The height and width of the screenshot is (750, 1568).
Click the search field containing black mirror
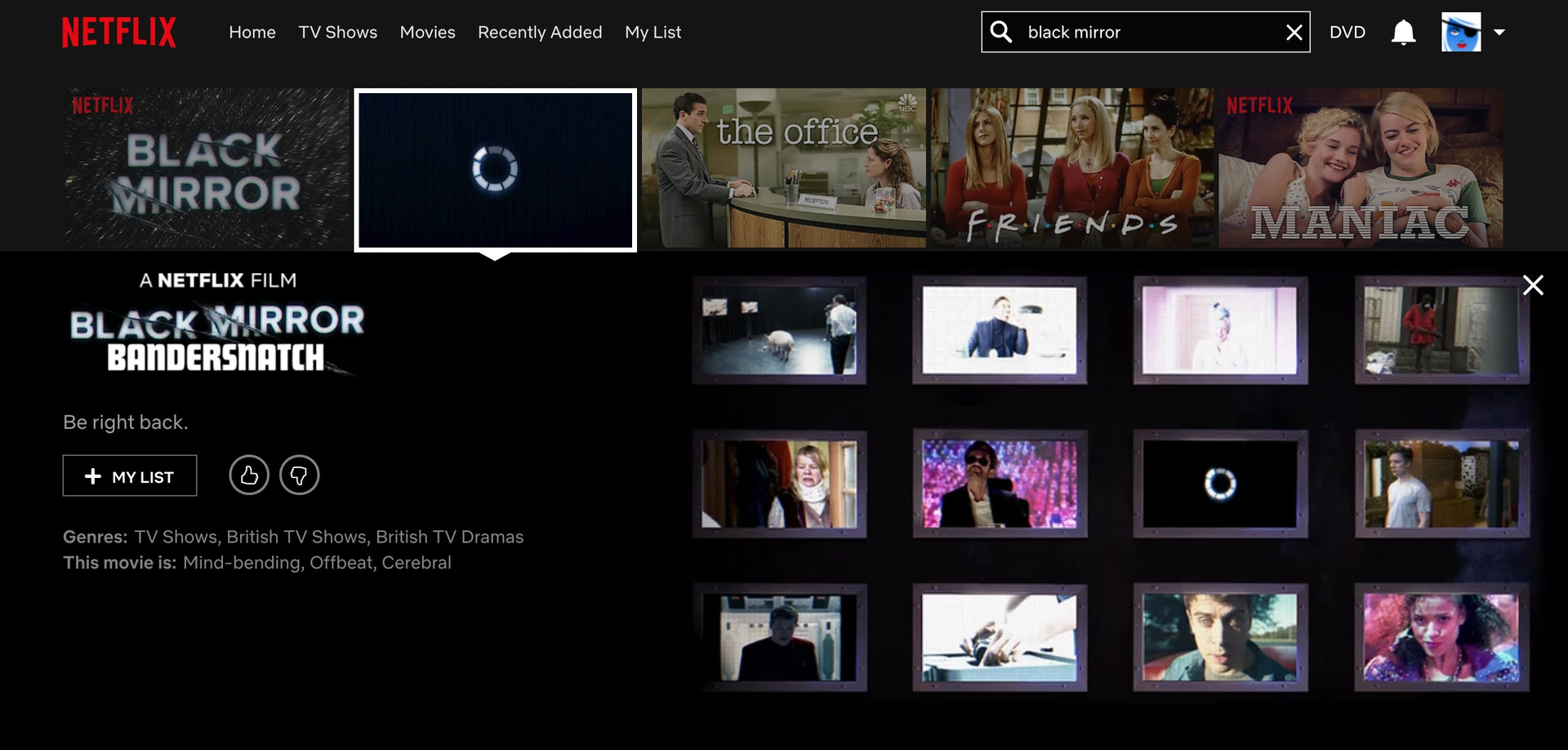tap(1146, 32)
